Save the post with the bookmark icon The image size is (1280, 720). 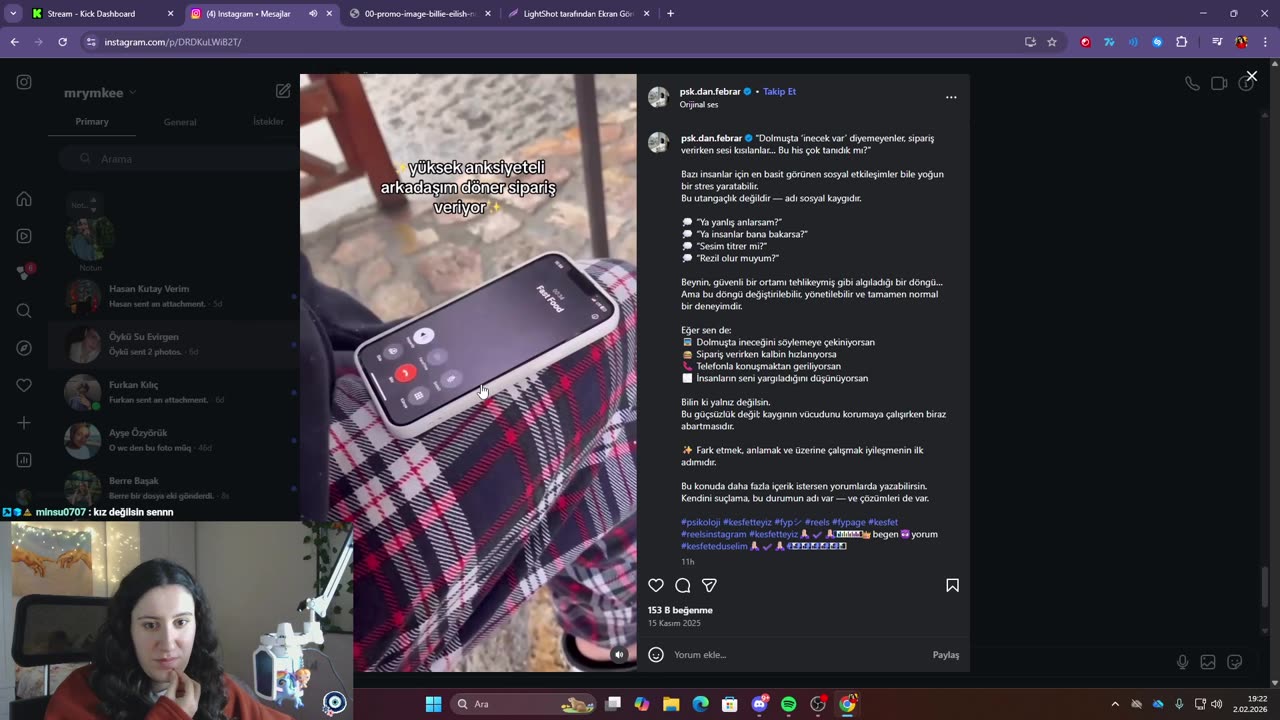click(x=952, y=585)
